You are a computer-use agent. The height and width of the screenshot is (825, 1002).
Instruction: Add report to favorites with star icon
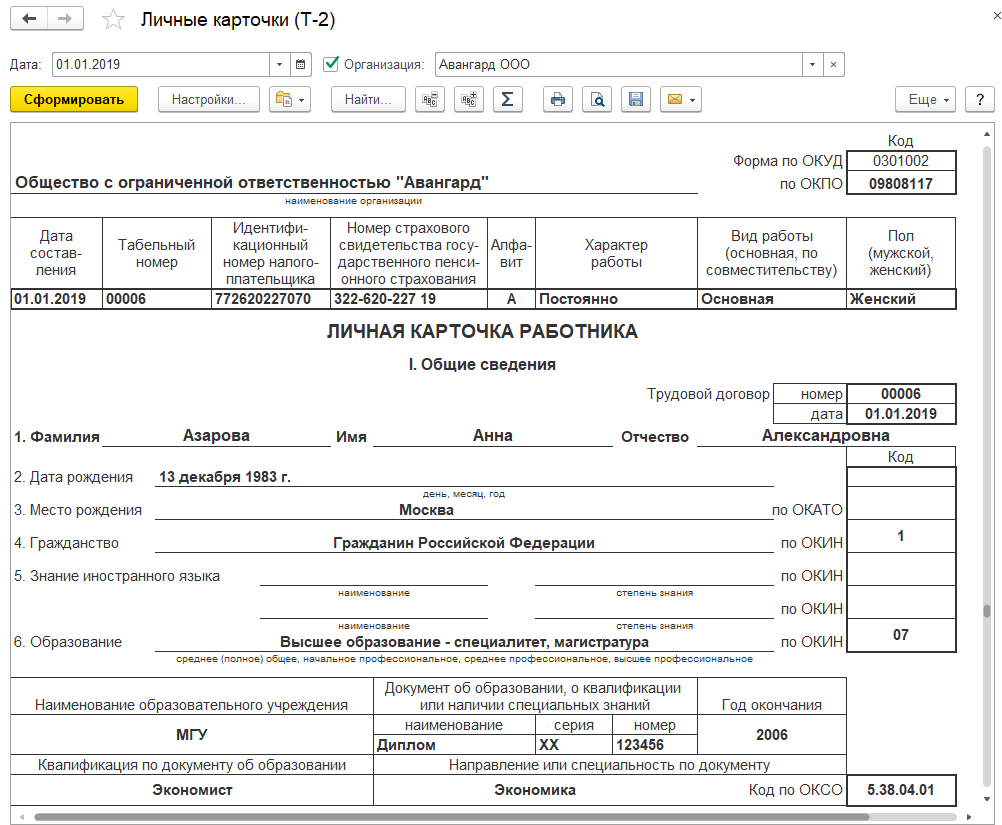[x=115, y=20]
